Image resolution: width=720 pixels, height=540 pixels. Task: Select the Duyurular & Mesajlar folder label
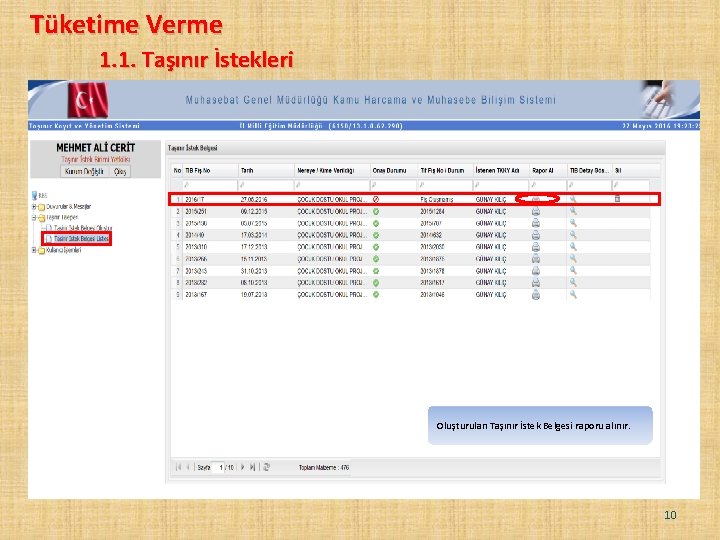point(68,207)
